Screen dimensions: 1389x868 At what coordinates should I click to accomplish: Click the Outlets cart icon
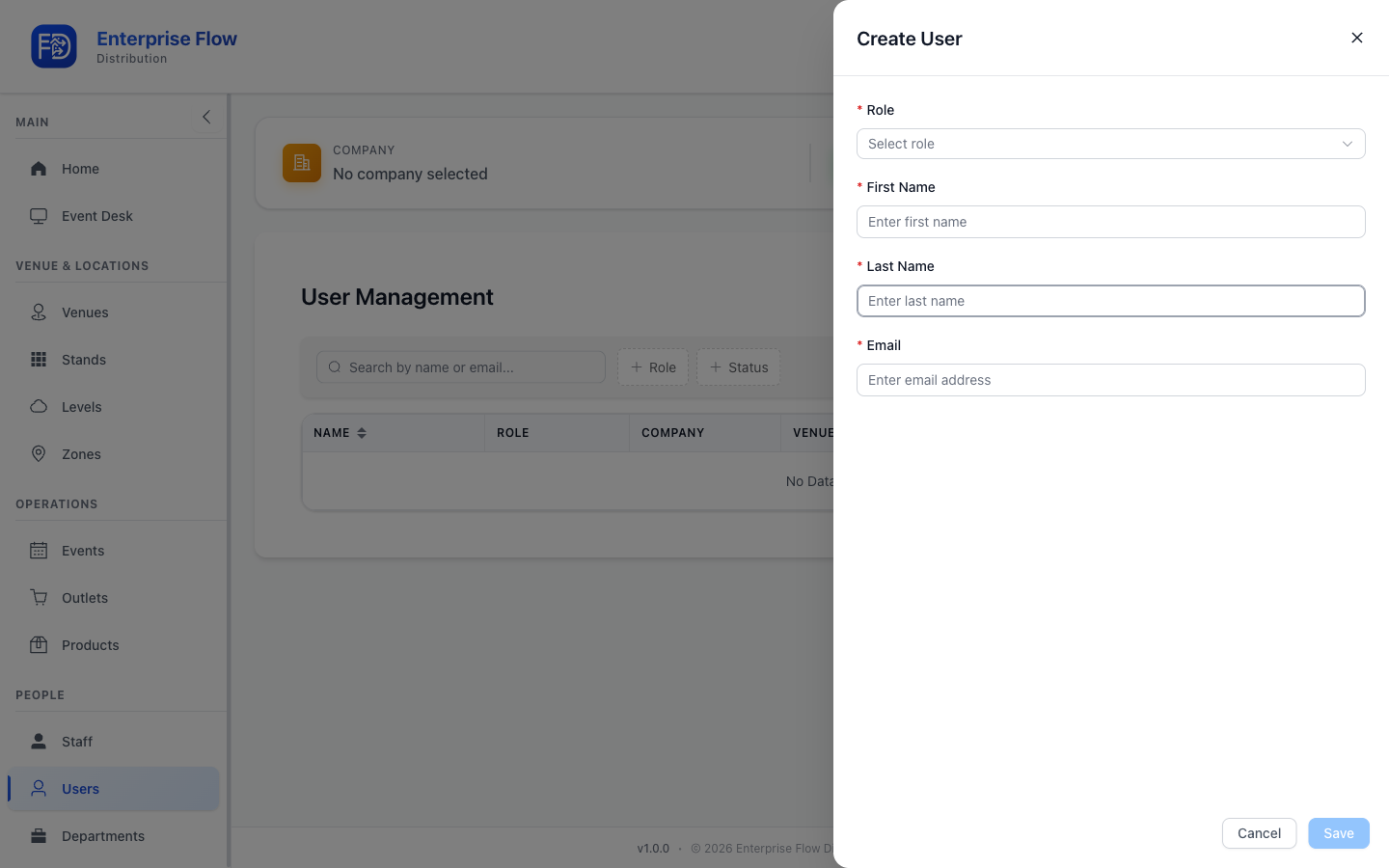coord(39,598)
